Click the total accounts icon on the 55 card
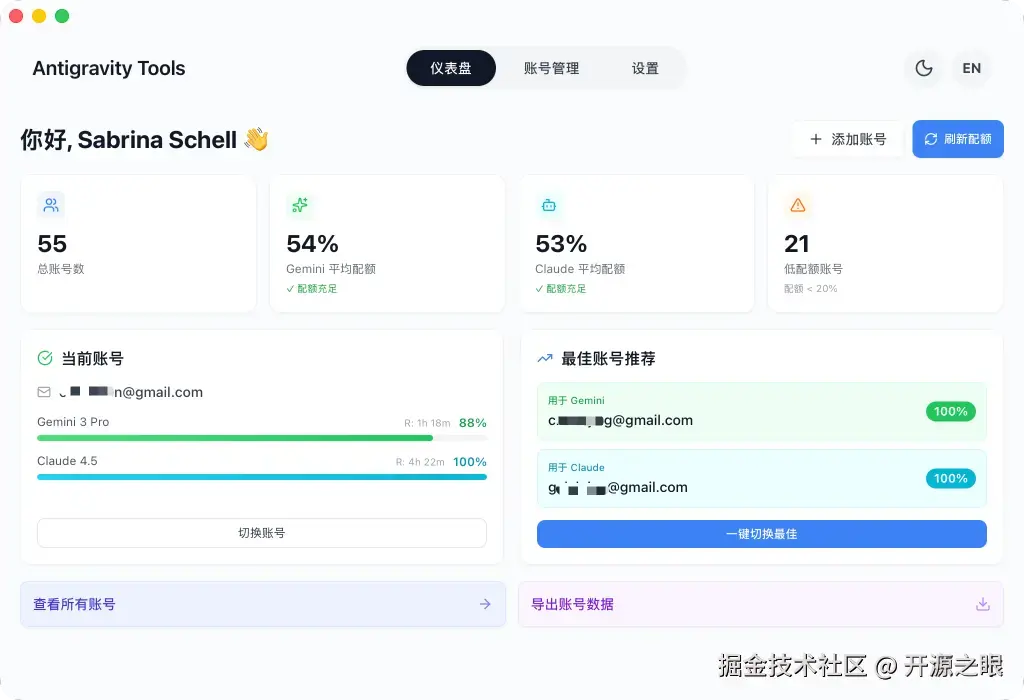Screen dimensions: 1024x700 [x=51, y=205]
